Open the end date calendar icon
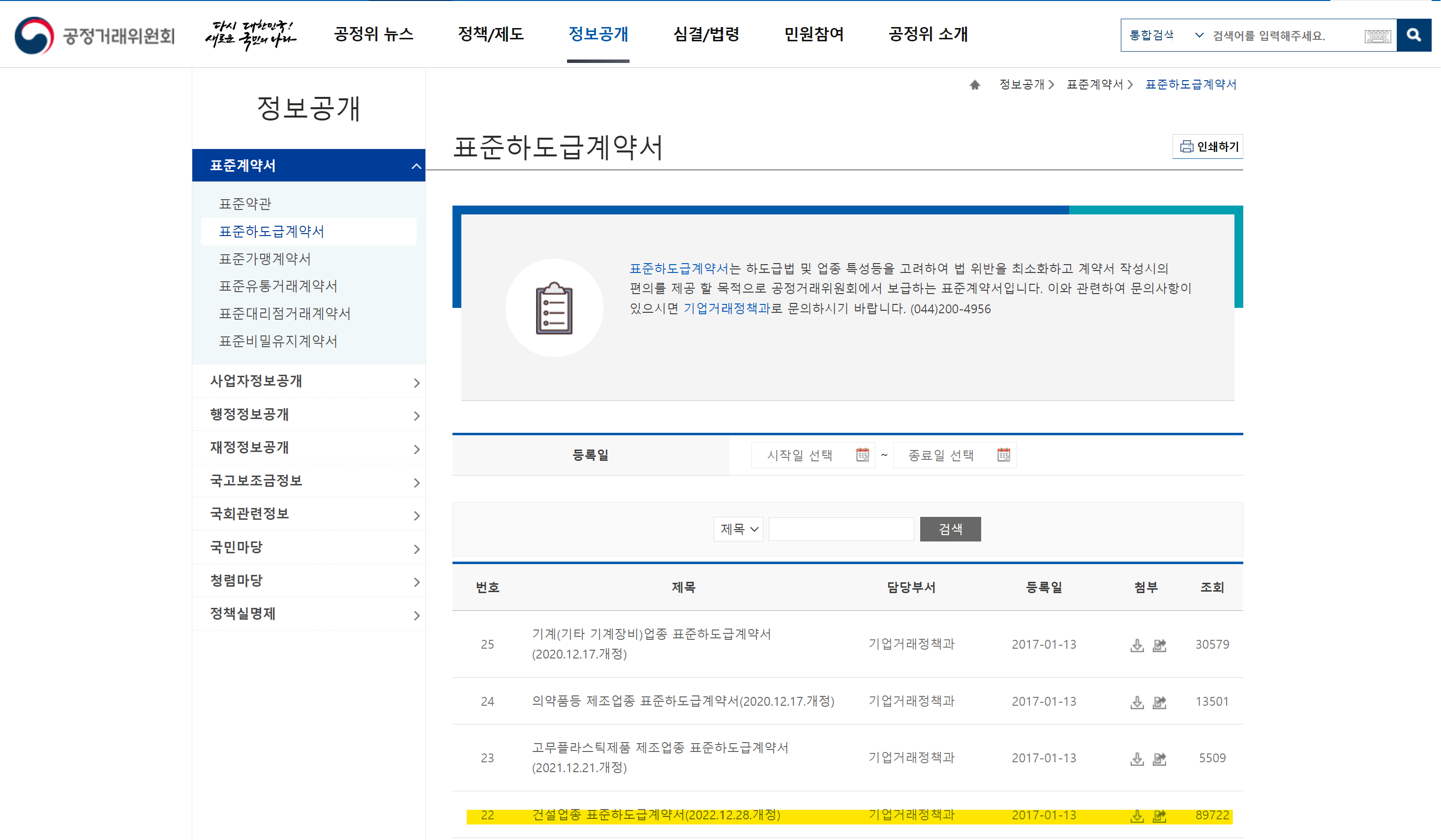 tap(1004, 454)
